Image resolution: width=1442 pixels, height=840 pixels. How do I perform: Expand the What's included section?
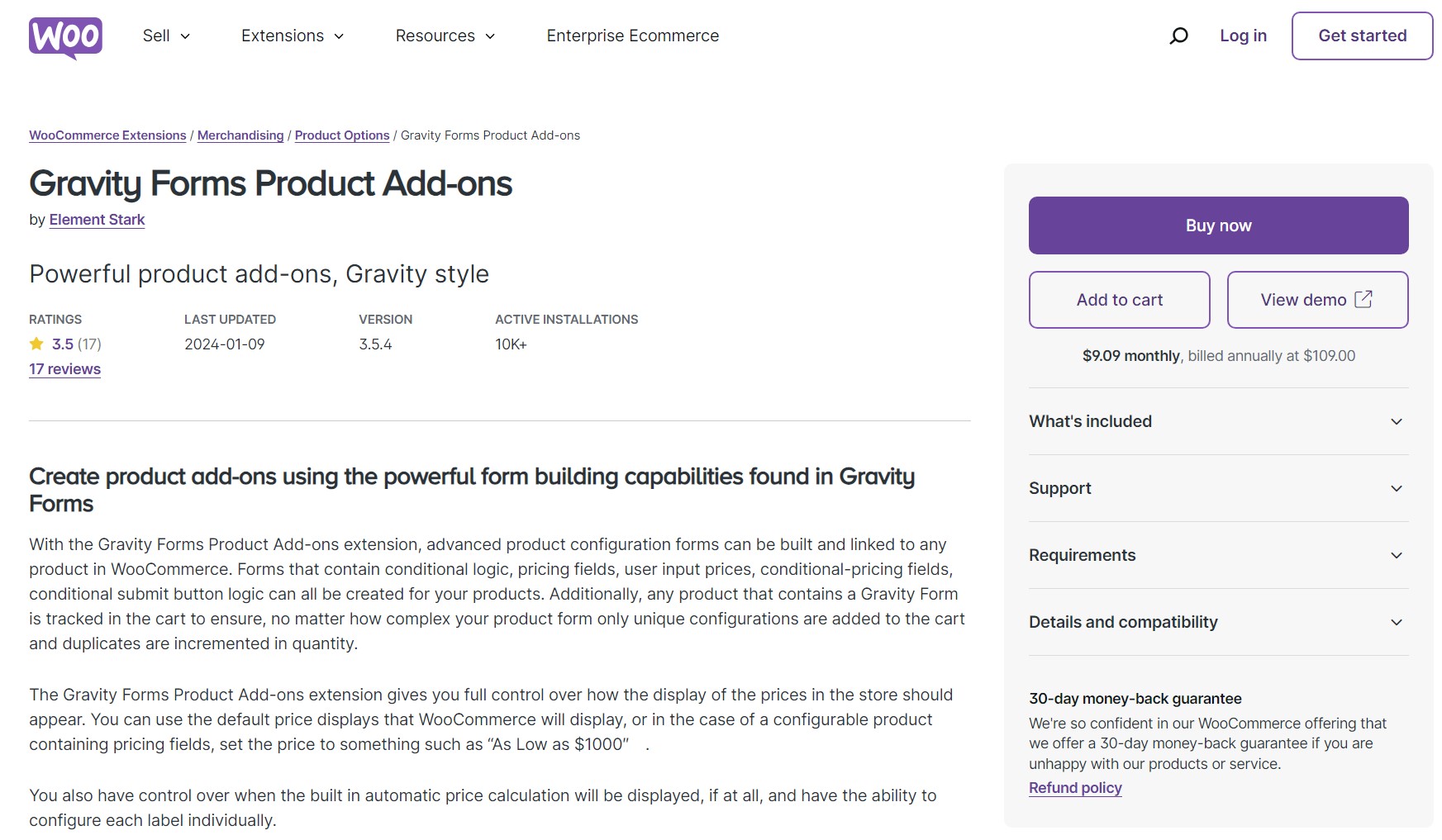click(1218, 421)
